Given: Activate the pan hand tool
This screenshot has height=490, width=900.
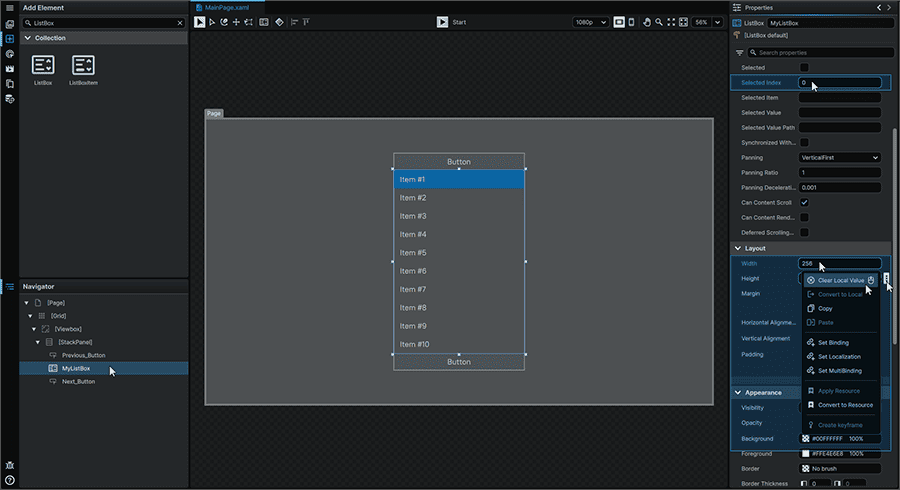Looking at the screenshot, I should point(647,22).
